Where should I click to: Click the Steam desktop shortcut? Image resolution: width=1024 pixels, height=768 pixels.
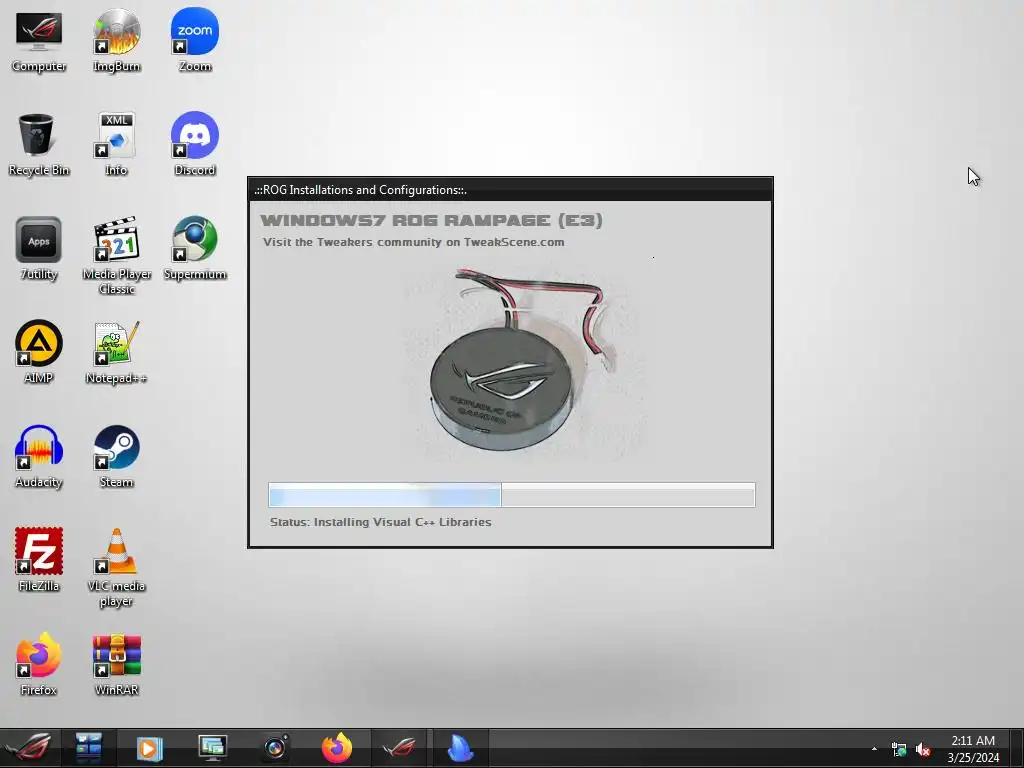(x=116, y=456)
